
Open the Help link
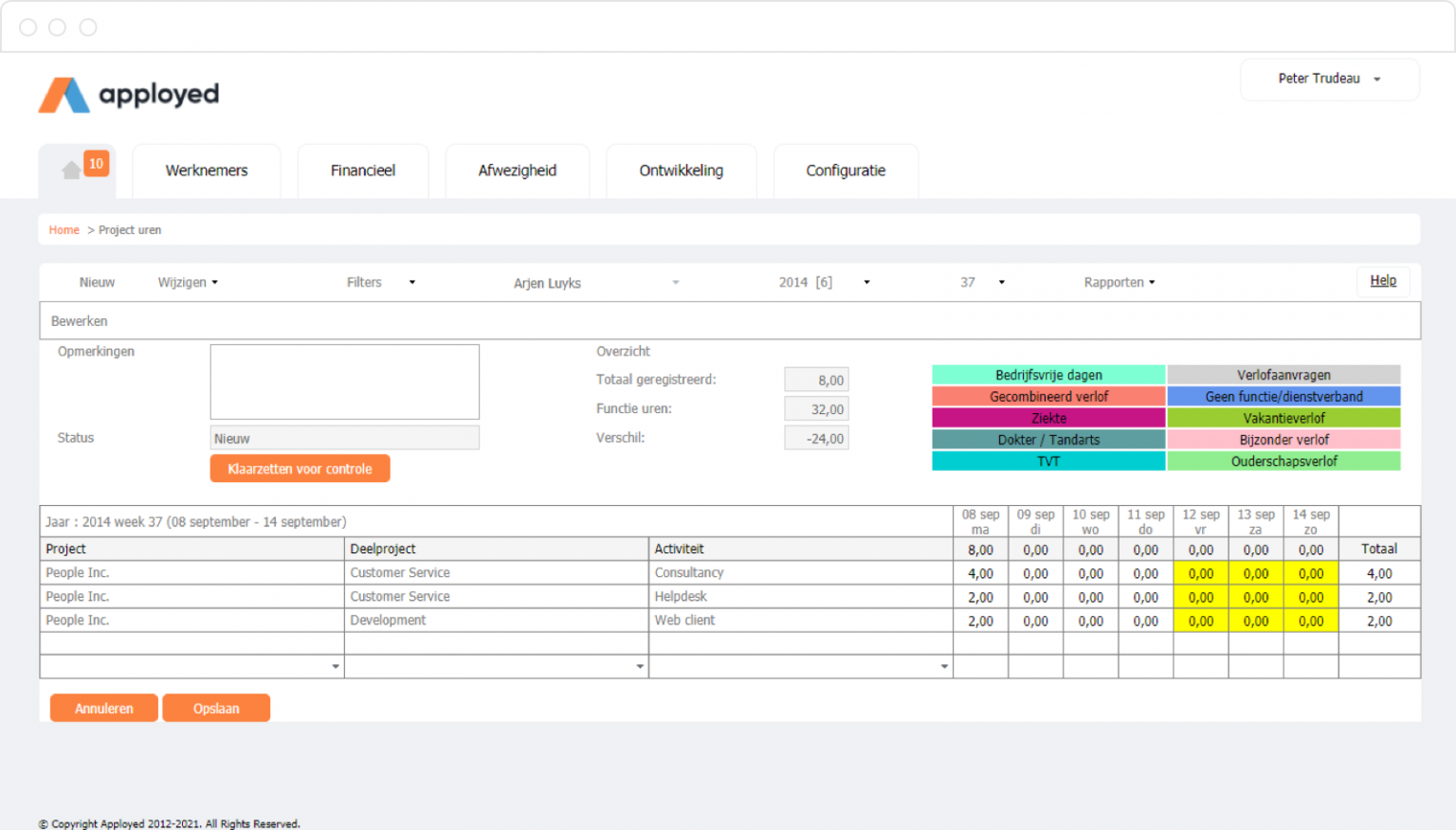[x=1382, y=280]
